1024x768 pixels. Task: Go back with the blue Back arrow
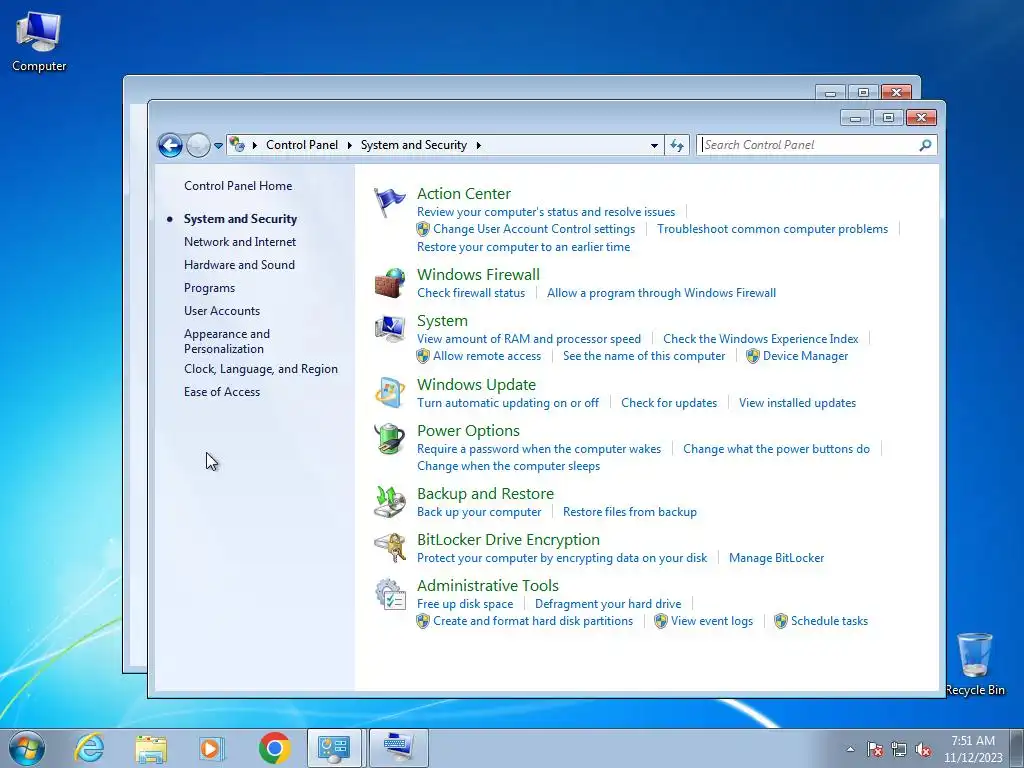170,145
